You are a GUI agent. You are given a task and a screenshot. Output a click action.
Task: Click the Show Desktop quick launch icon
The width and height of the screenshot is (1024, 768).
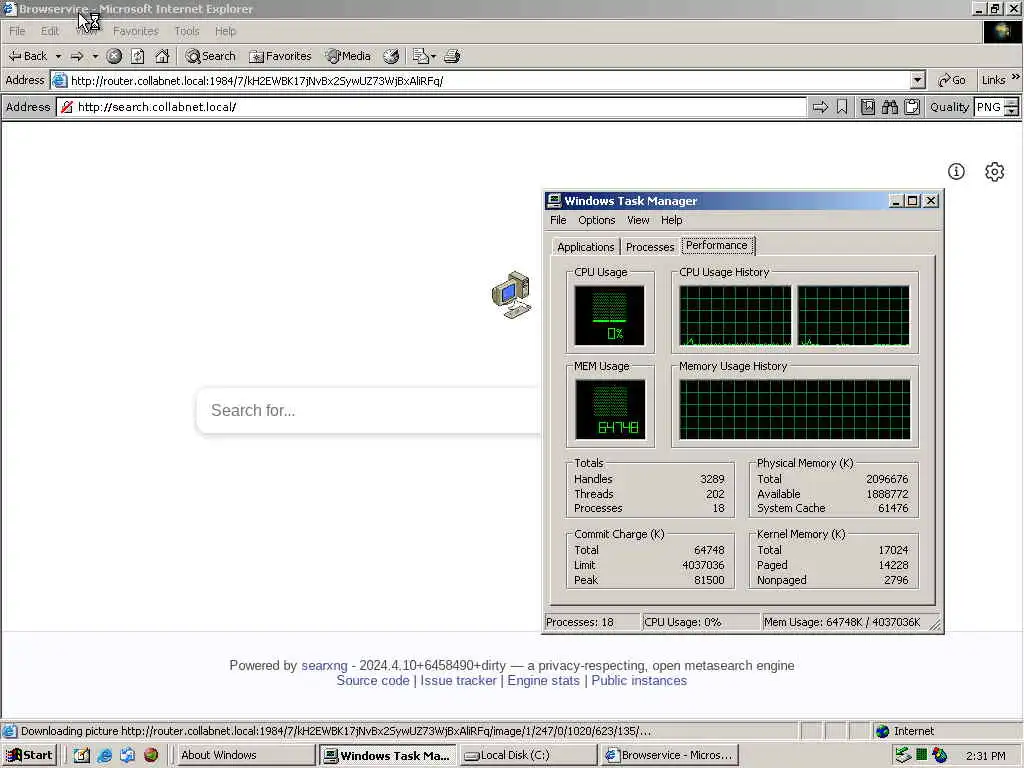click(81, 756)
